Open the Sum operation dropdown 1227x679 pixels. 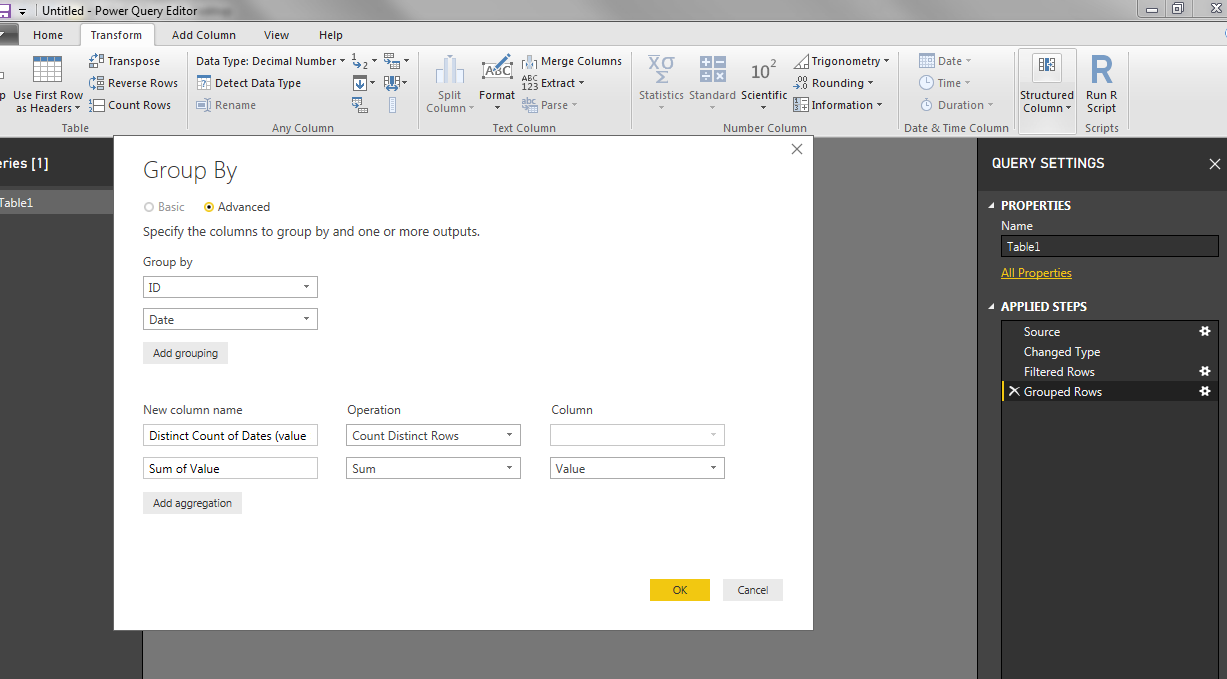[434, 468]
